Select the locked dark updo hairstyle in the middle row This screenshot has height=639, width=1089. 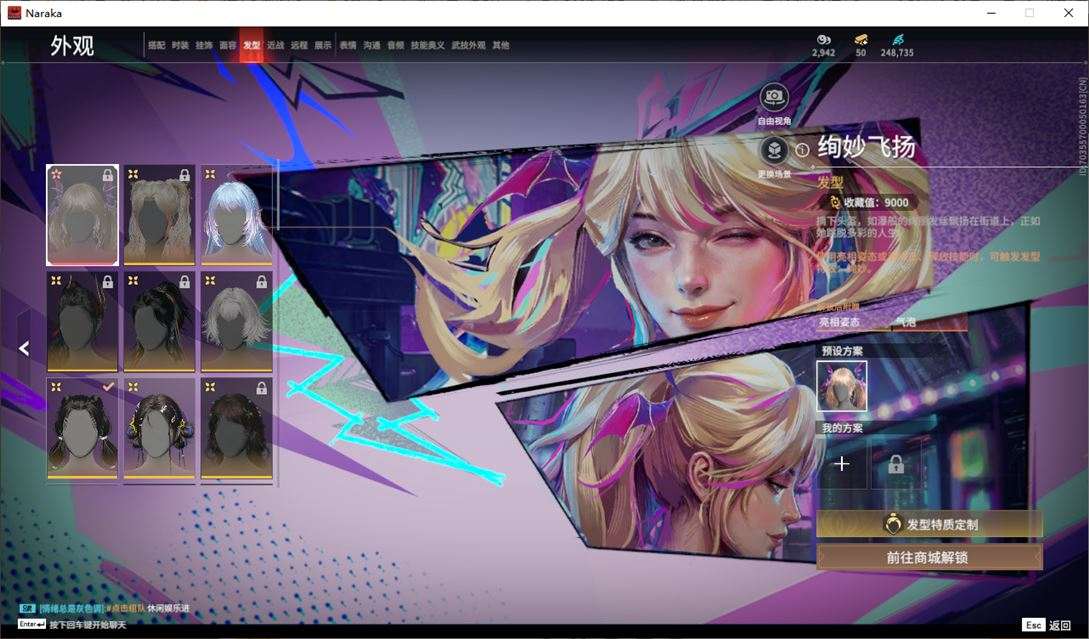coord(83,322)
